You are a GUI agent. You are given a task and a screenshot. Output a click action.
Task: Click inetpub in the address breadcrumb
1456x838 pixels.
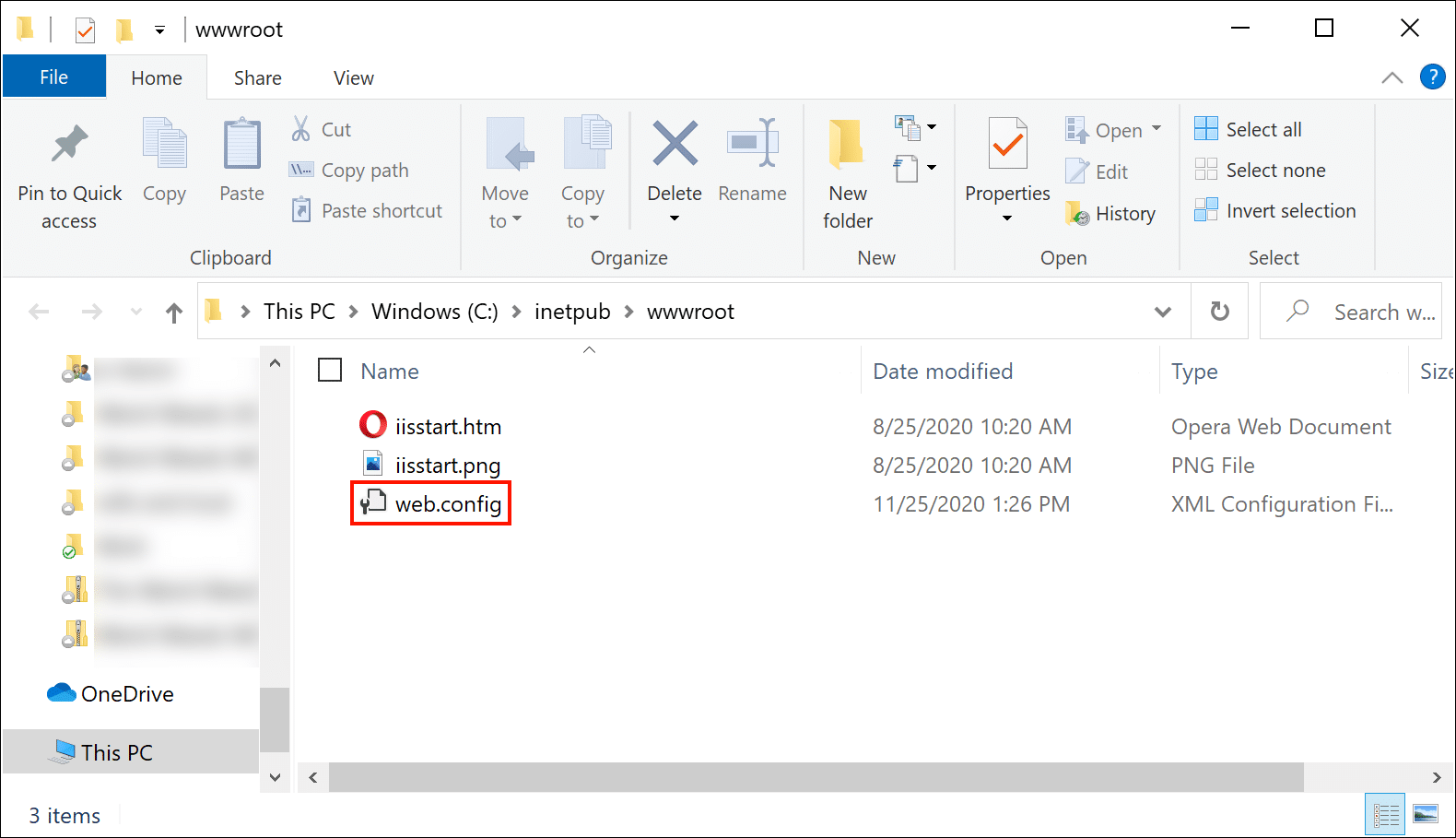572,312
